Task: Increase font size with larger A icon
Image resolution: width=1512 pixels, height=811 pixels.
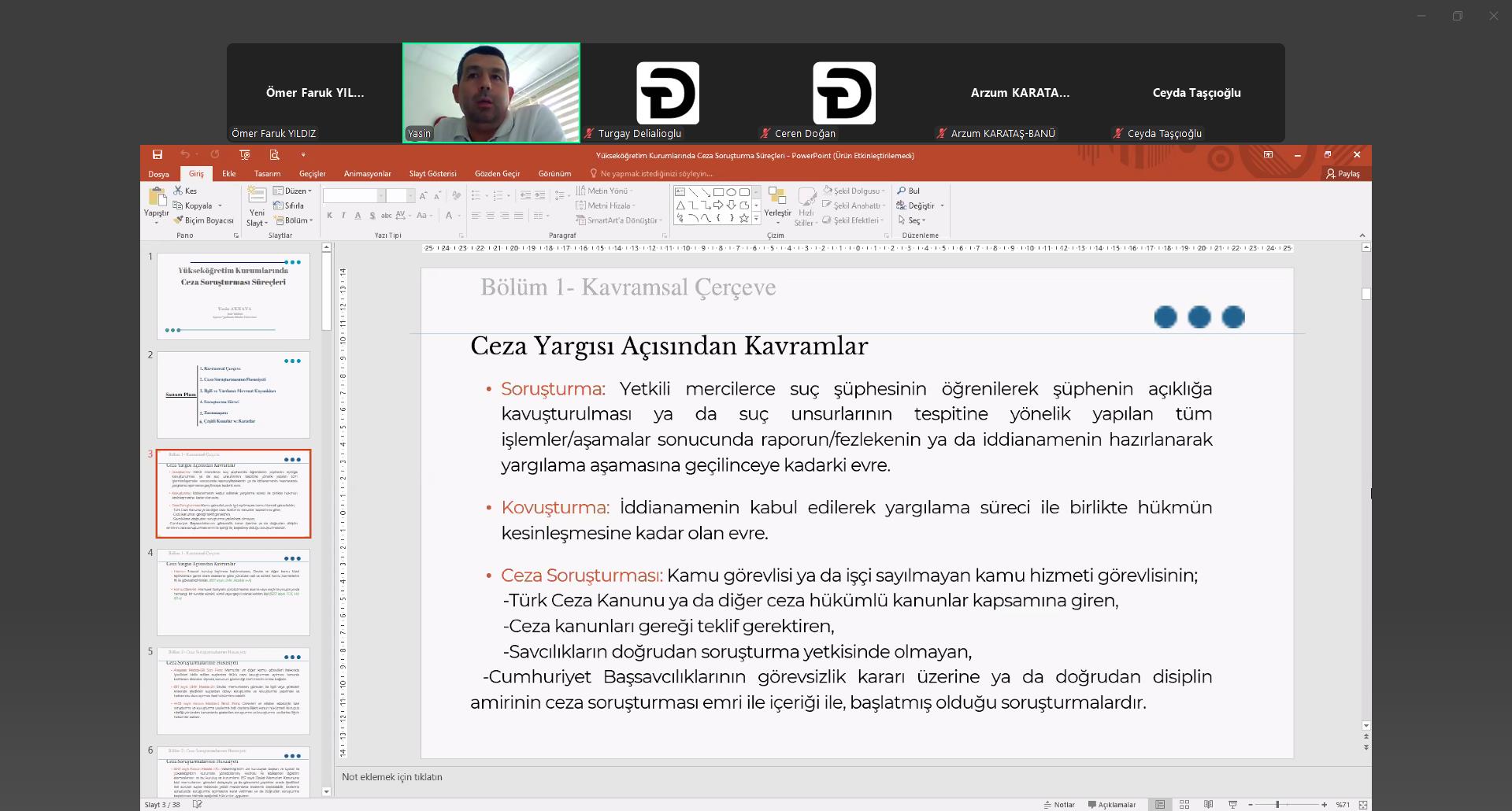Action: point(423,195)
